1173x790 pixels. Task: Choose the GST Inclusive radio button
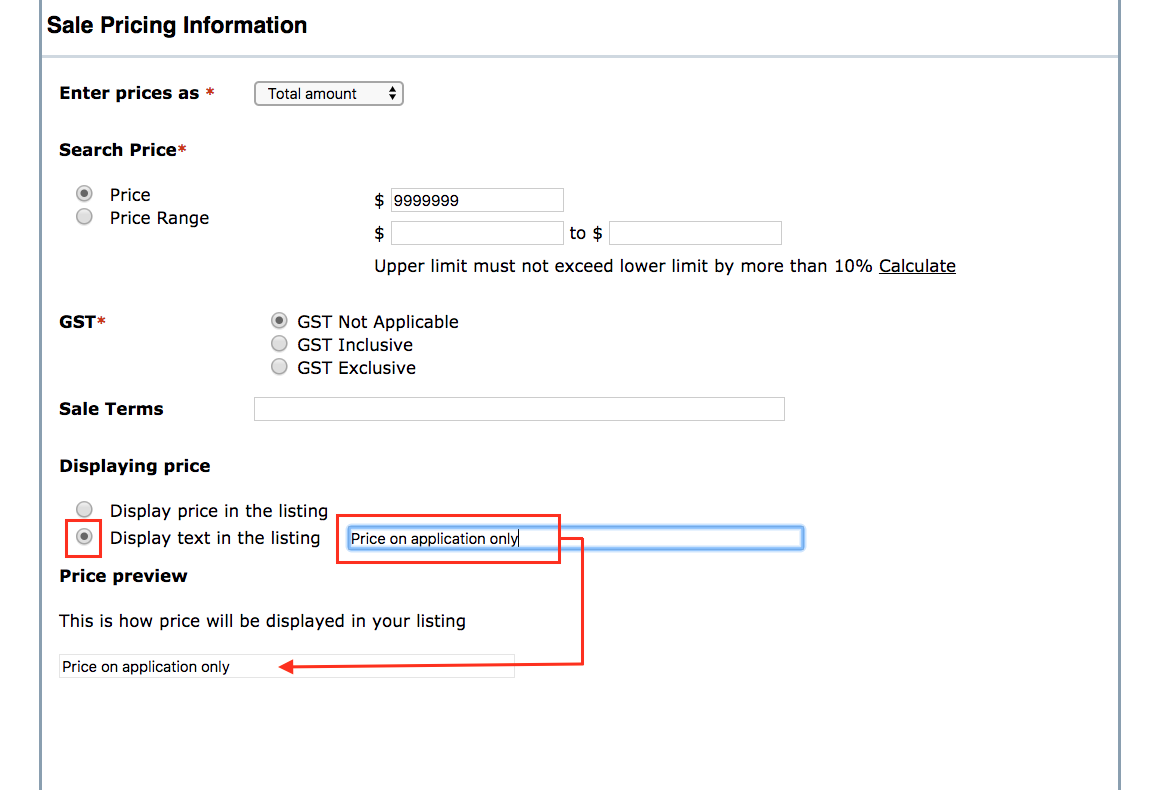point(280,344)
